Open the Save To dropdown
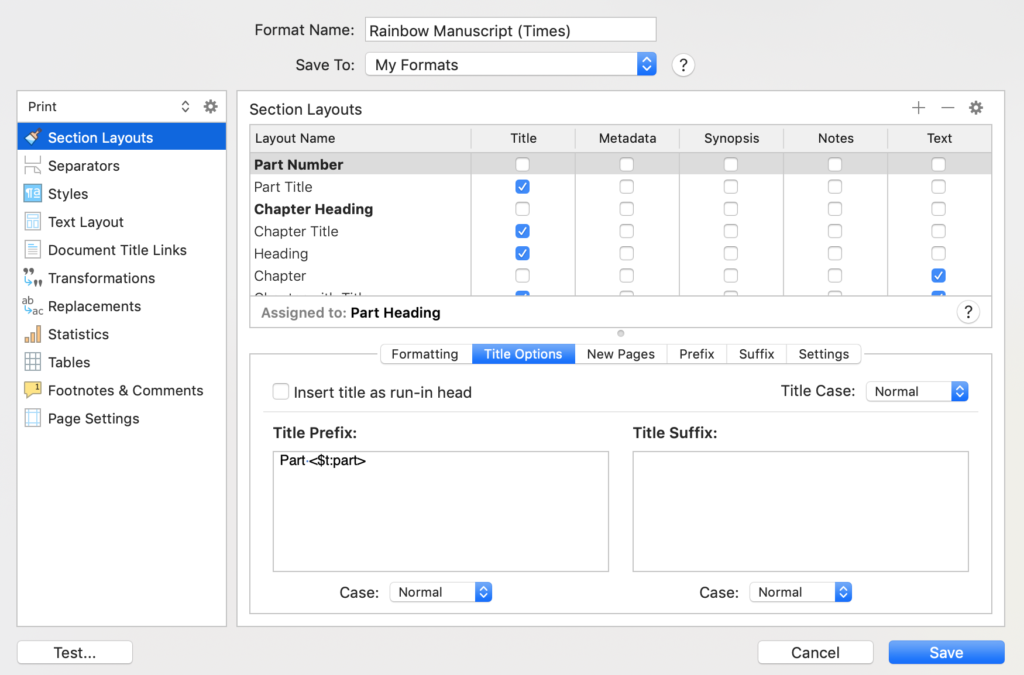The width and height of the screenshot is (1024, 675). click(x=511, y=64)
